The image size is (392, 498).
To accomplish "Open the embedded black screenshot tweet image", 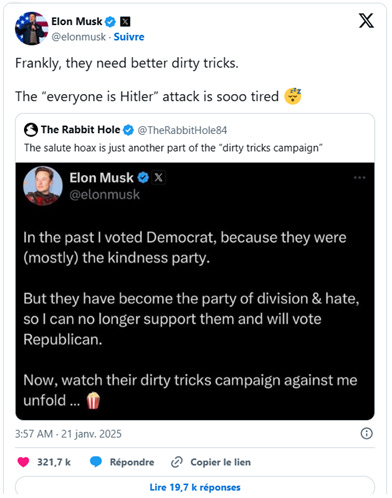I will click(x=195, y=291).
